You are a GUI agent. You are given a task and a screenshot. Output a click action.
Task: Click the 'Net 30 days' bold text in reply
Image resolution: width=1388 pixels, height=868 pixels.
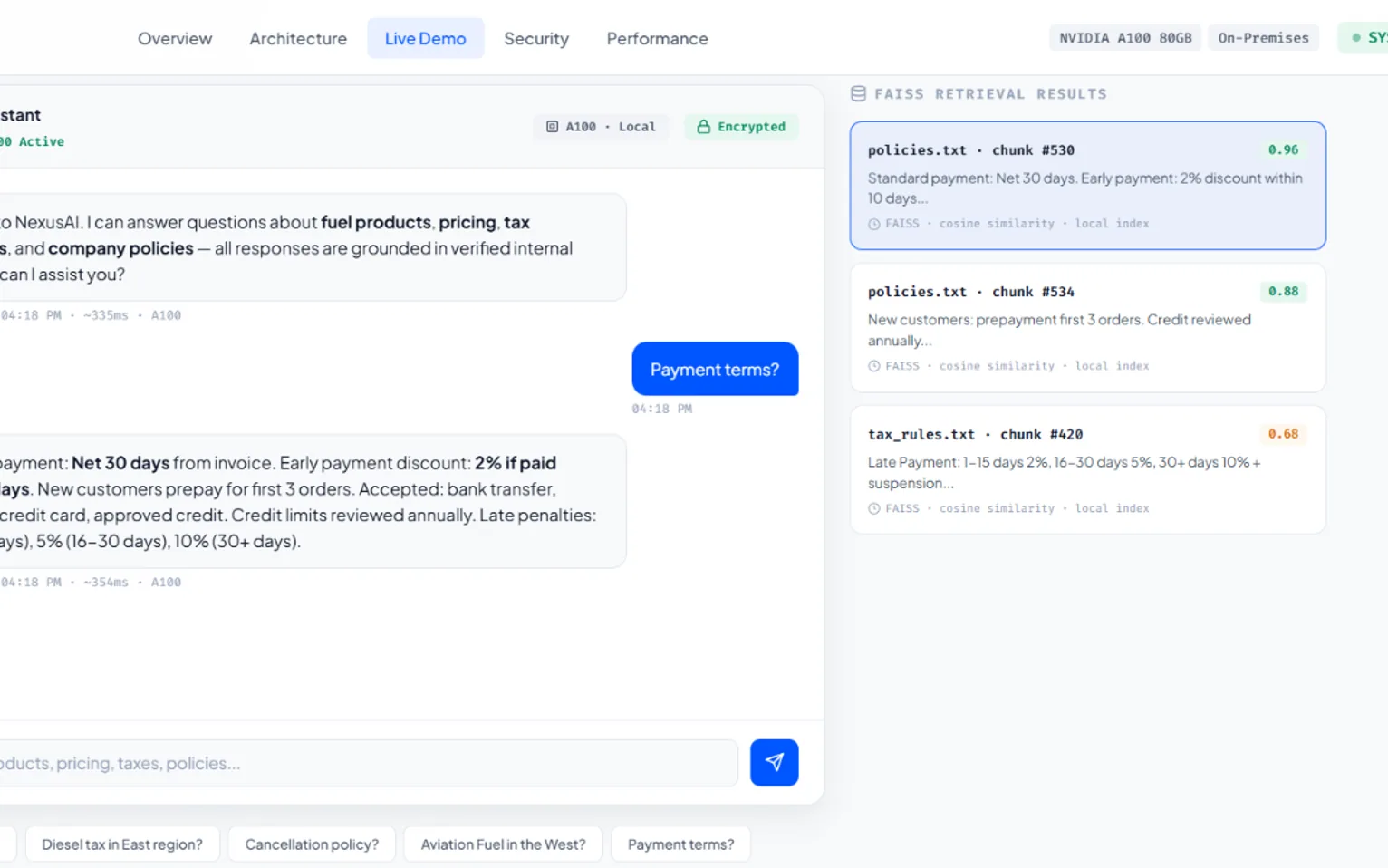[x=120, y=463]
